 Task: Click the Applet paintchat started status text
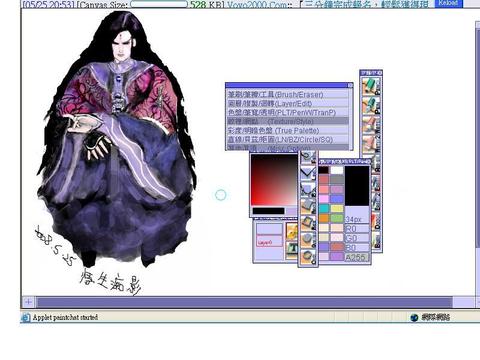(x=65, y=317)
